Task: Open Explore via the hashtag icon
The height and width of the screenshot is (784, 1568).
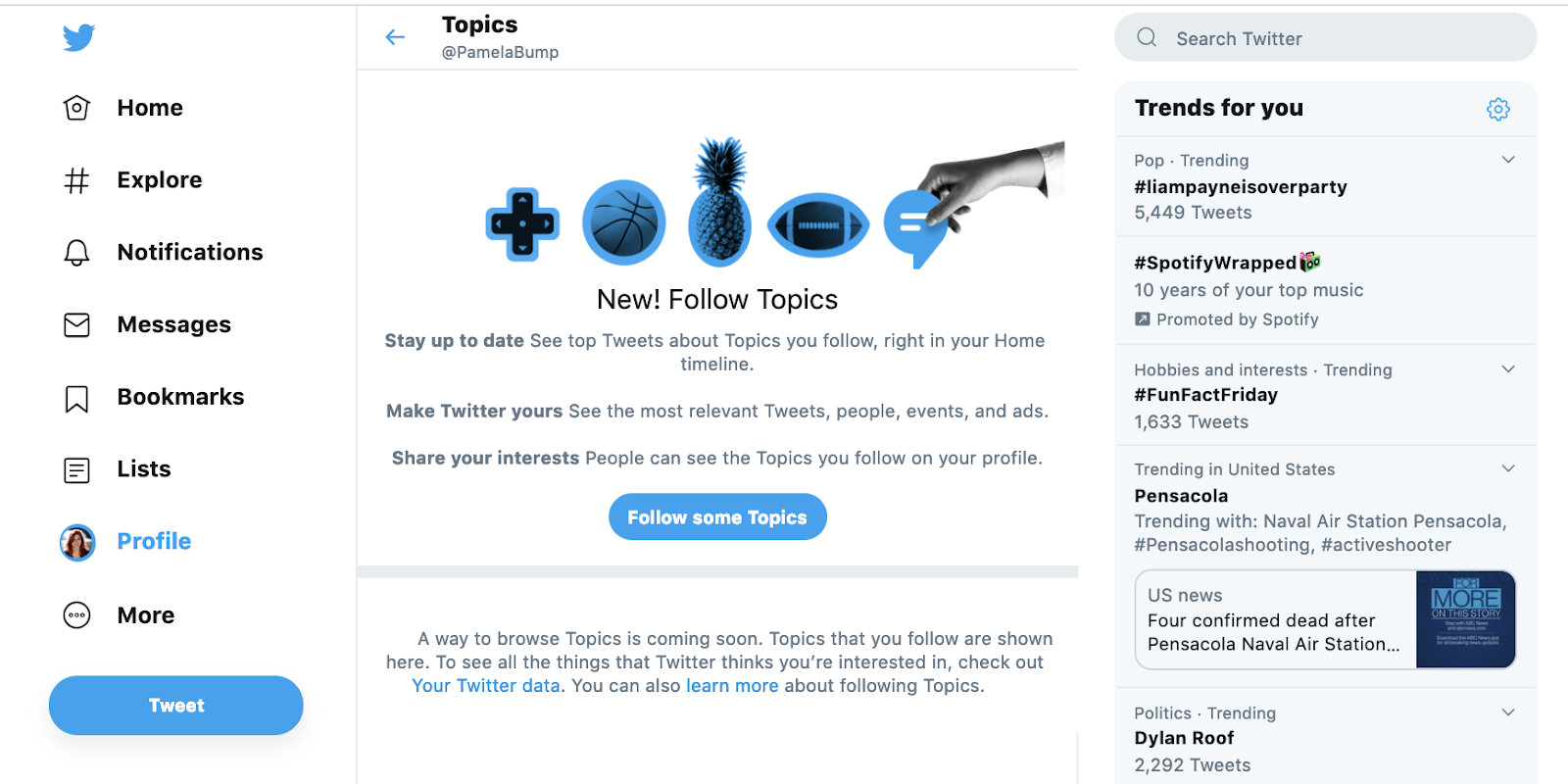Action: point(76,180)
